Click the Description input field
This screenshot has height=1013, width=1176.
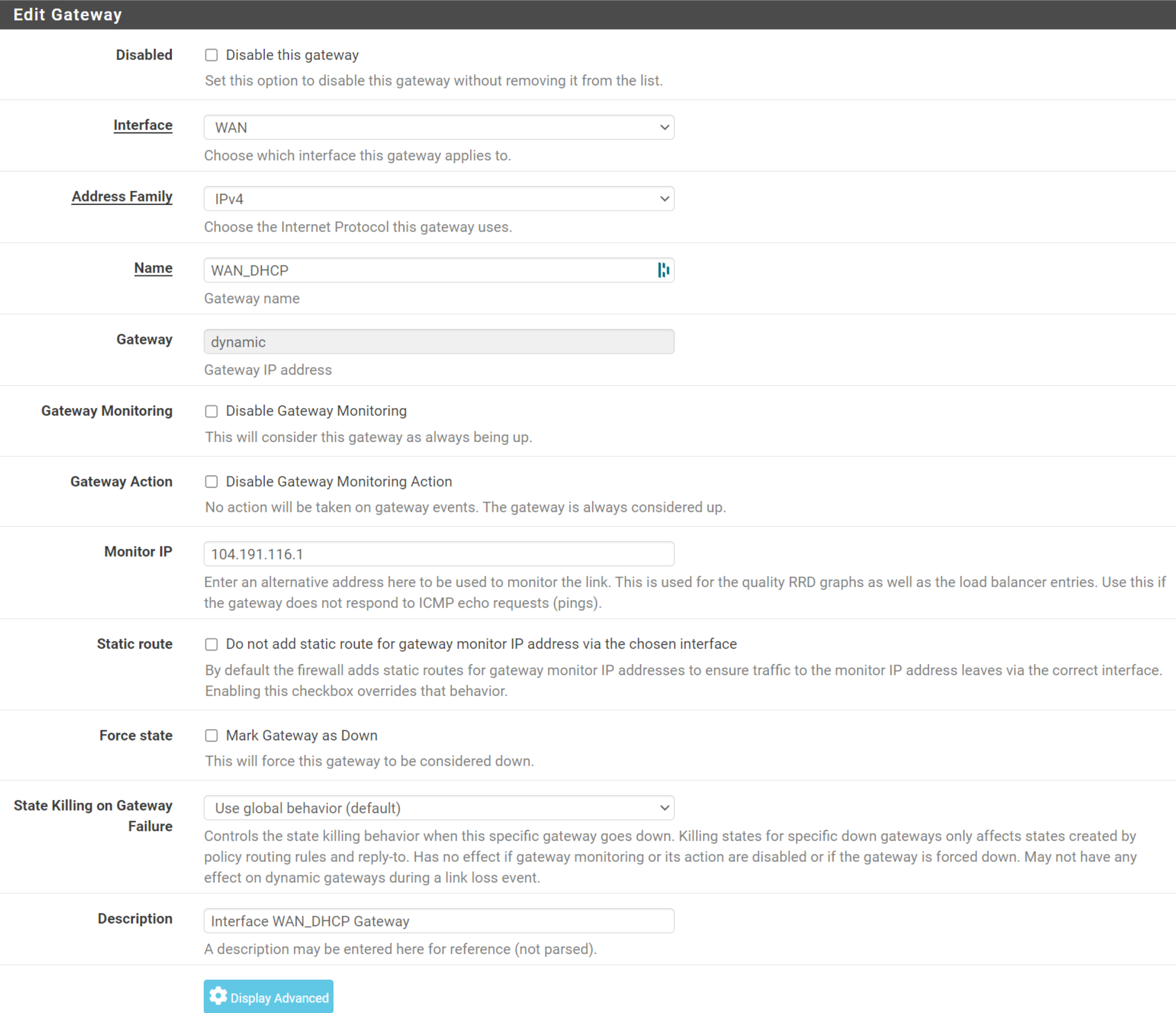[439, 921]
